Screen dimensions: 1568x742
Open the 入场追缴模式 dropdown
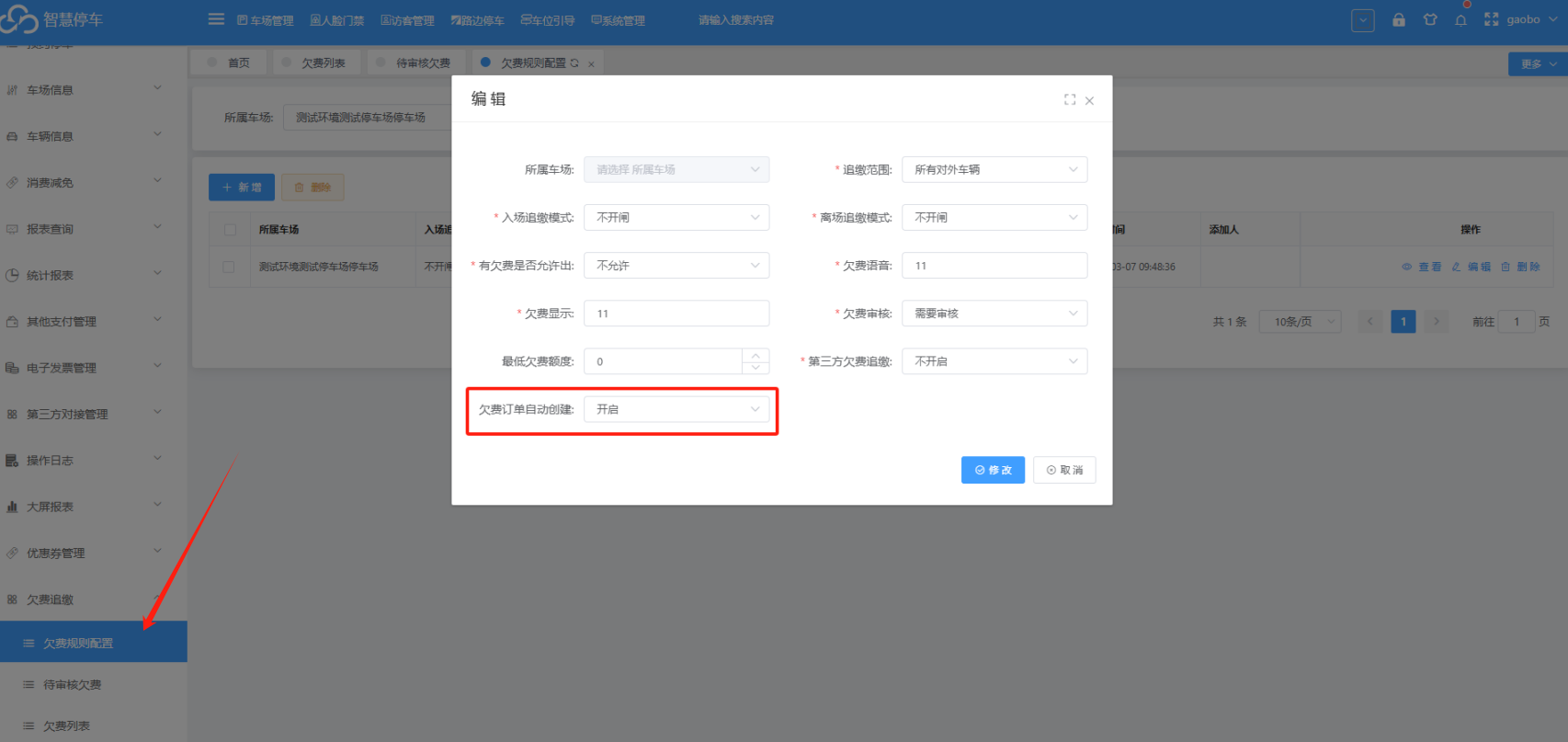[676, 218]
